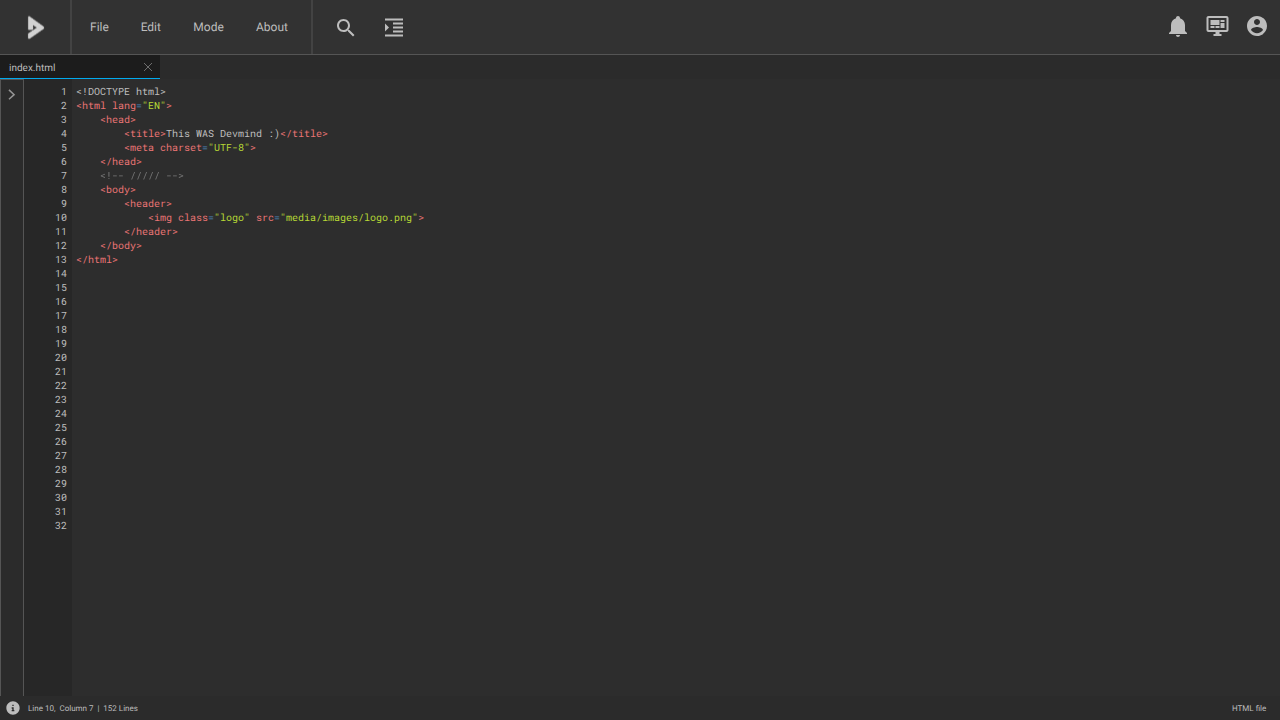Click the indent/format code icon
Viewport: 1280px width, 720px height.
click(394, 28)
